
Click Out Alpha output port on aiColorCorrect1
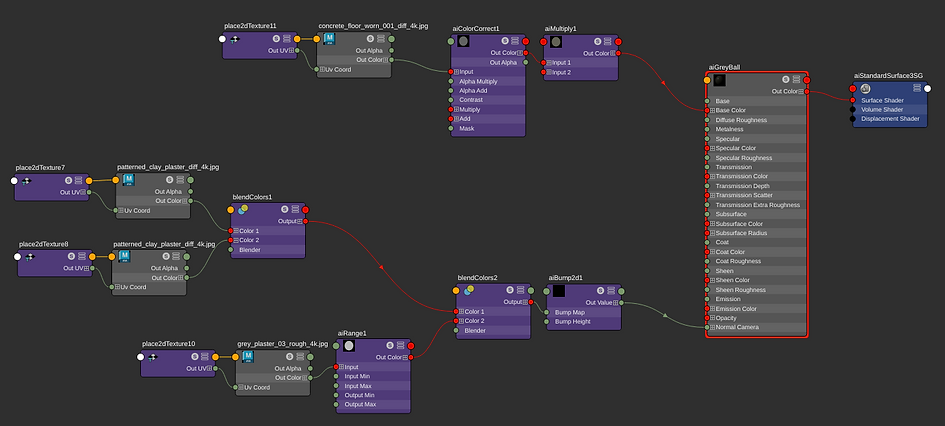point(526,62)
